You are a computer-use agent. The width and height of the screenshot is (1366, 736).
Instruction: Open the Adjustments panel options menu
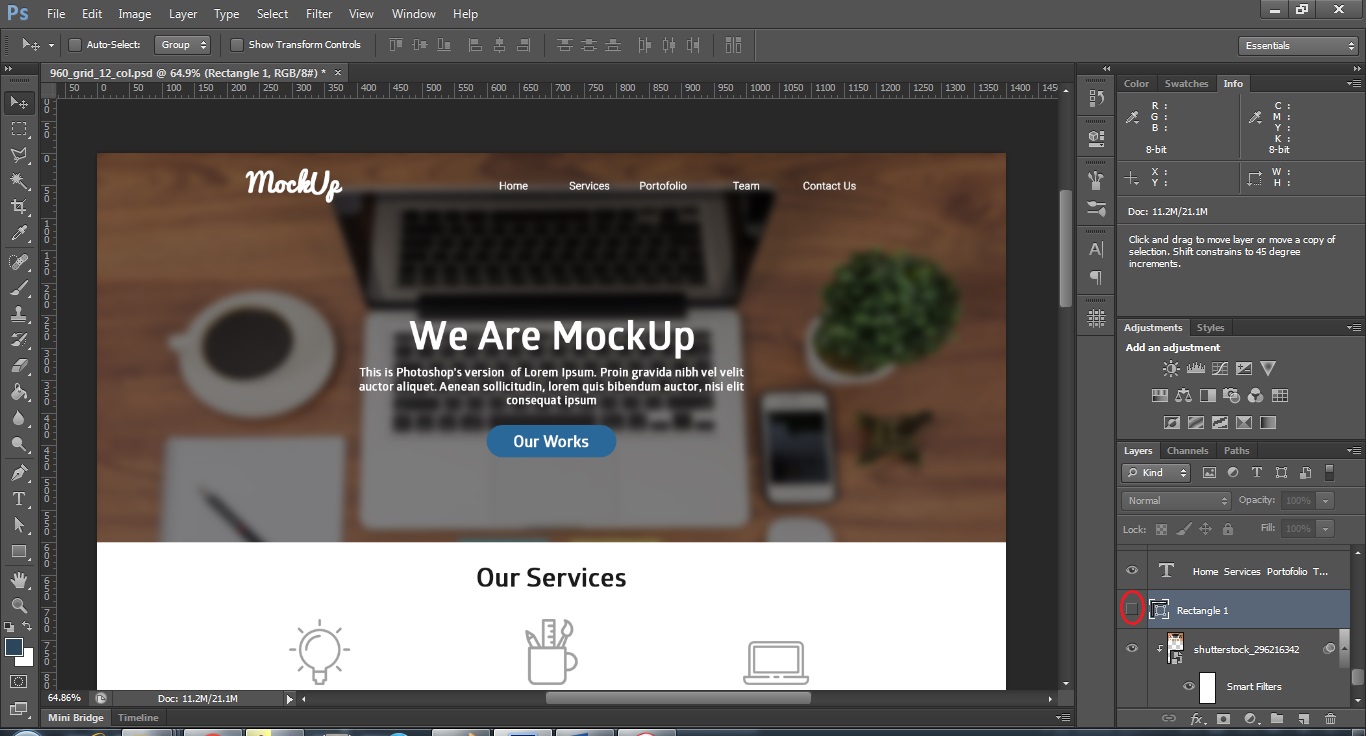(1353, 328)
